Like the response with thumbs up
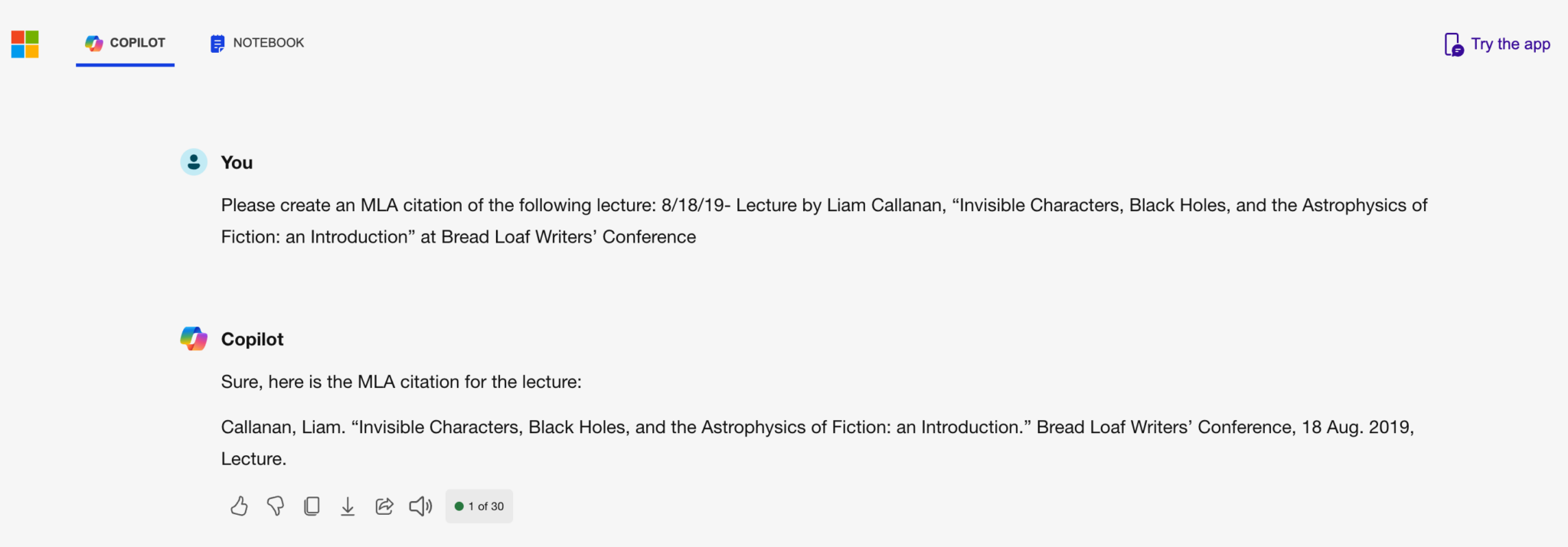This screenshot has width=1568, height=547. [239, 506]
